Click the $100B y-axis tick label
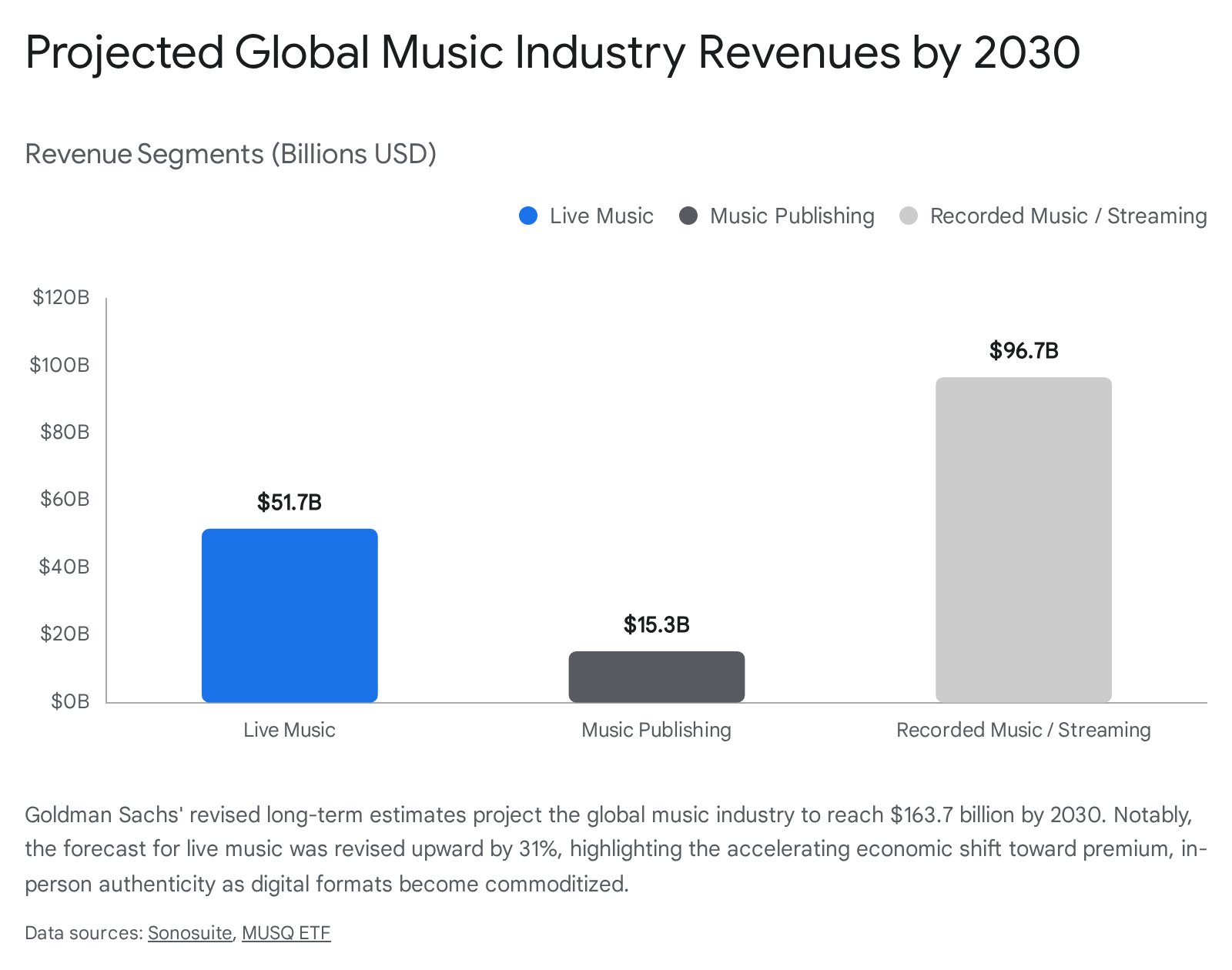The height and width of the screenshot is (970, 1232). pyautogui.click(x=59, y=365)
